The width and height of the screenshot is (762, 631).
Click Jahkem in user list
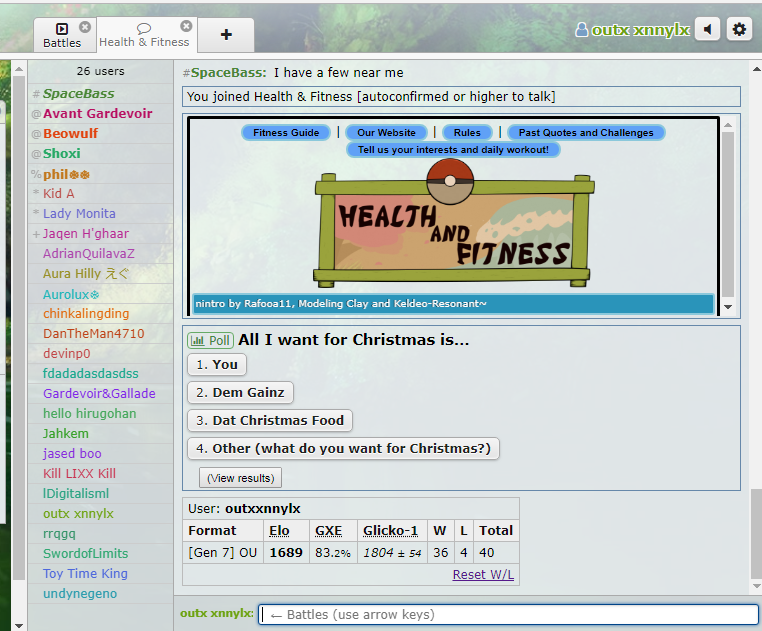101,434
